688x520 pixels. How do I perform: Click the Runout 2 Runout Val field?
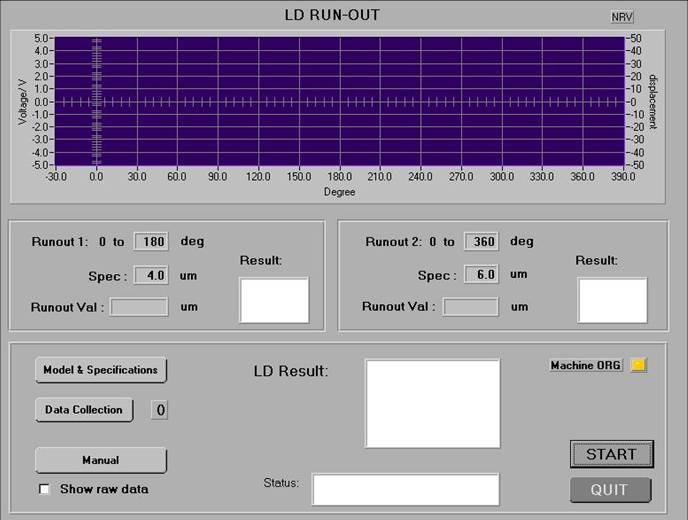pos(470,307)
